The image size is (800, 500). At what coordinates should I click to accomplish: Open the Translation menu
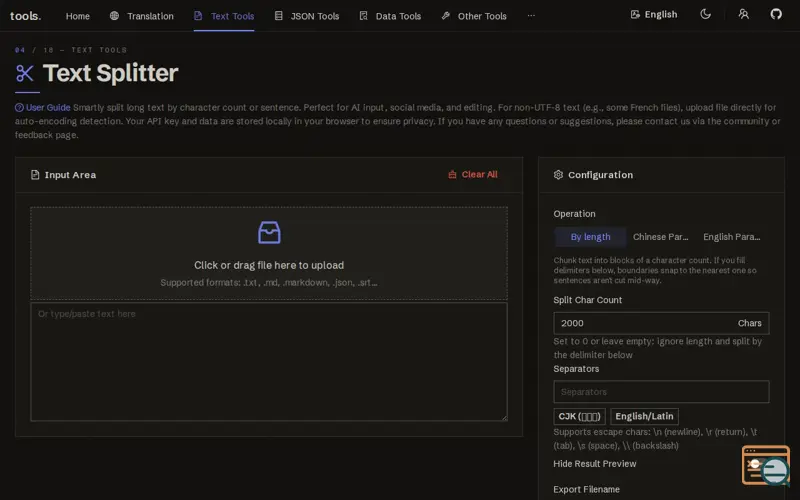tap(150, 16)
